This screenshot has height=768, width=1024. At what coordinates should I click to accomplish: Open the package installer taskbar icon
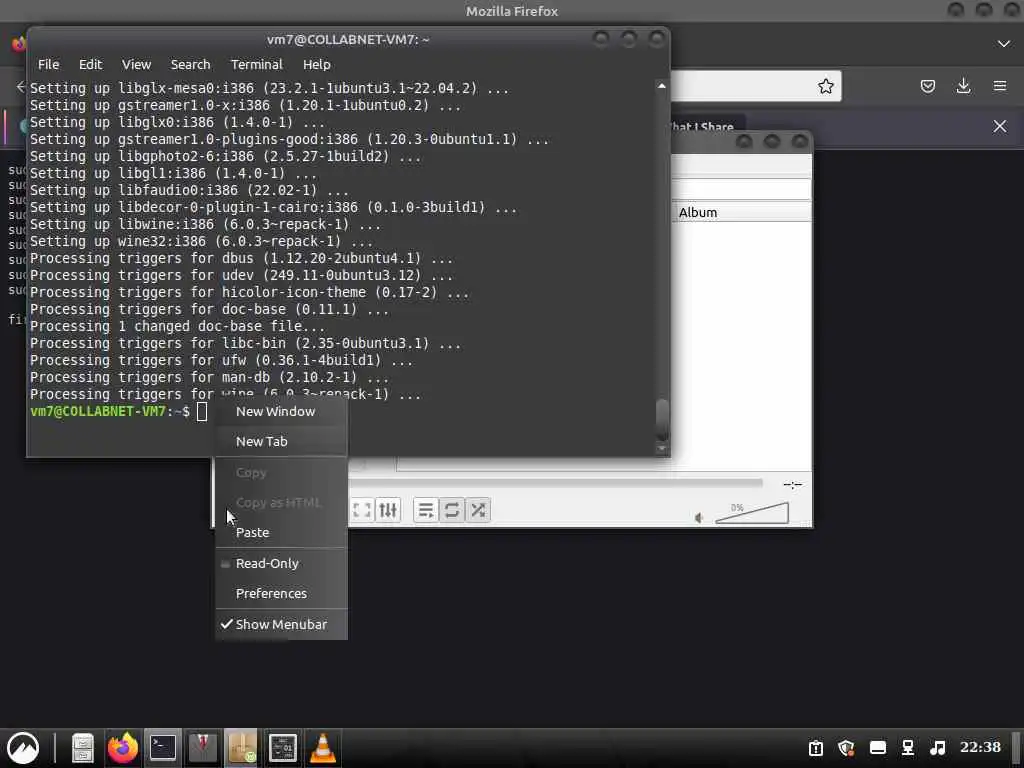(242, 747)
